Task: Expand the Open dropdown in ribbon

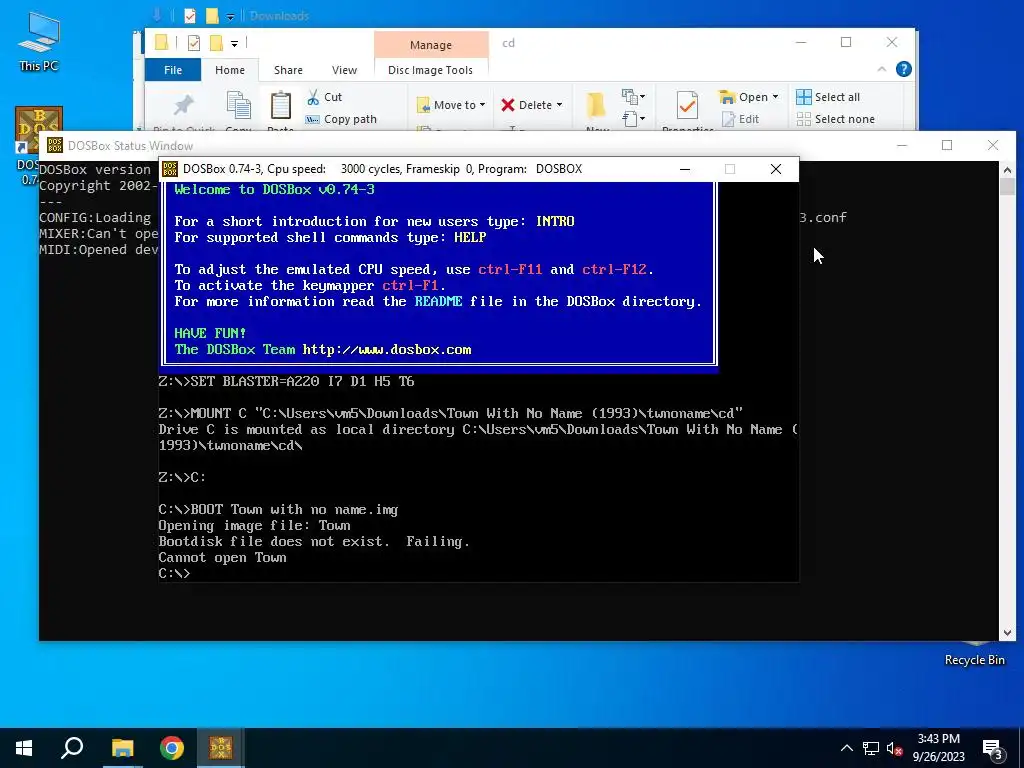Action: point(775,97)
